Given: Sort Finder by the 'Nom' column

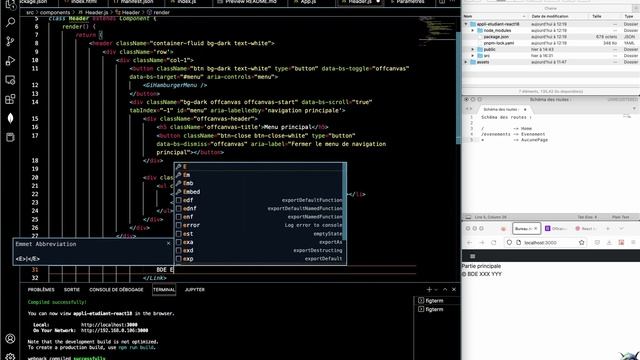Looking at the screenshot, I should 495,16.
